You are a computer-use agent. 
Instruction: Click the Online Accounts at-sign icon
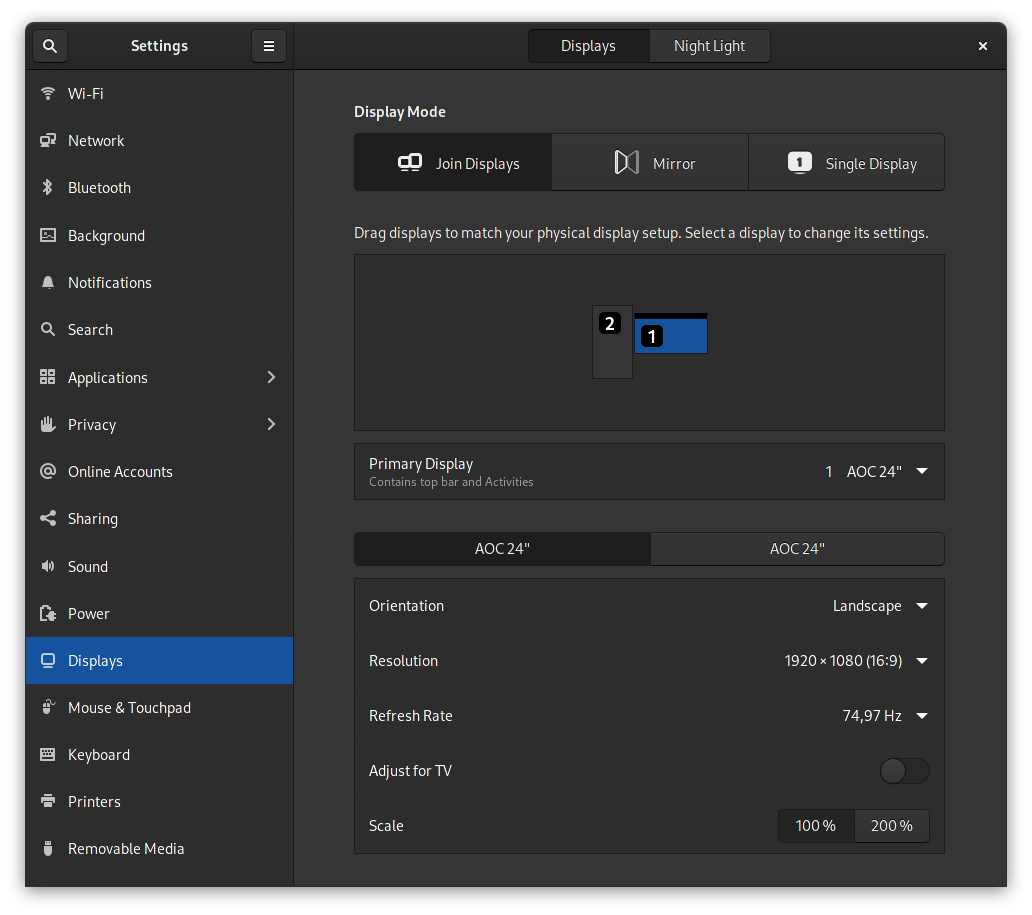click(47, 471)
